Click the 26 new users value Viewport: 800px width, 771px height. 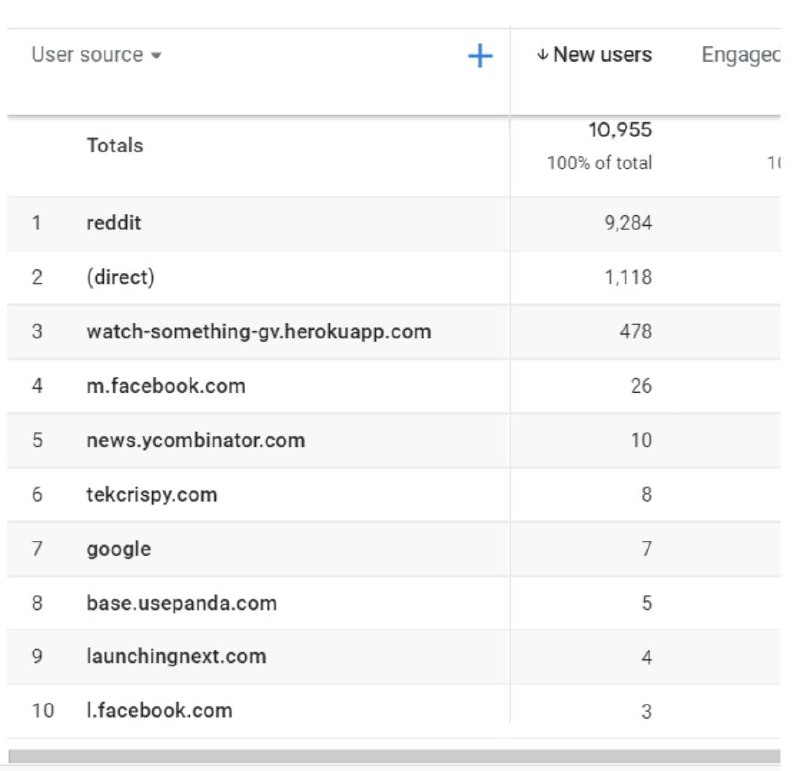pos(641,386)
